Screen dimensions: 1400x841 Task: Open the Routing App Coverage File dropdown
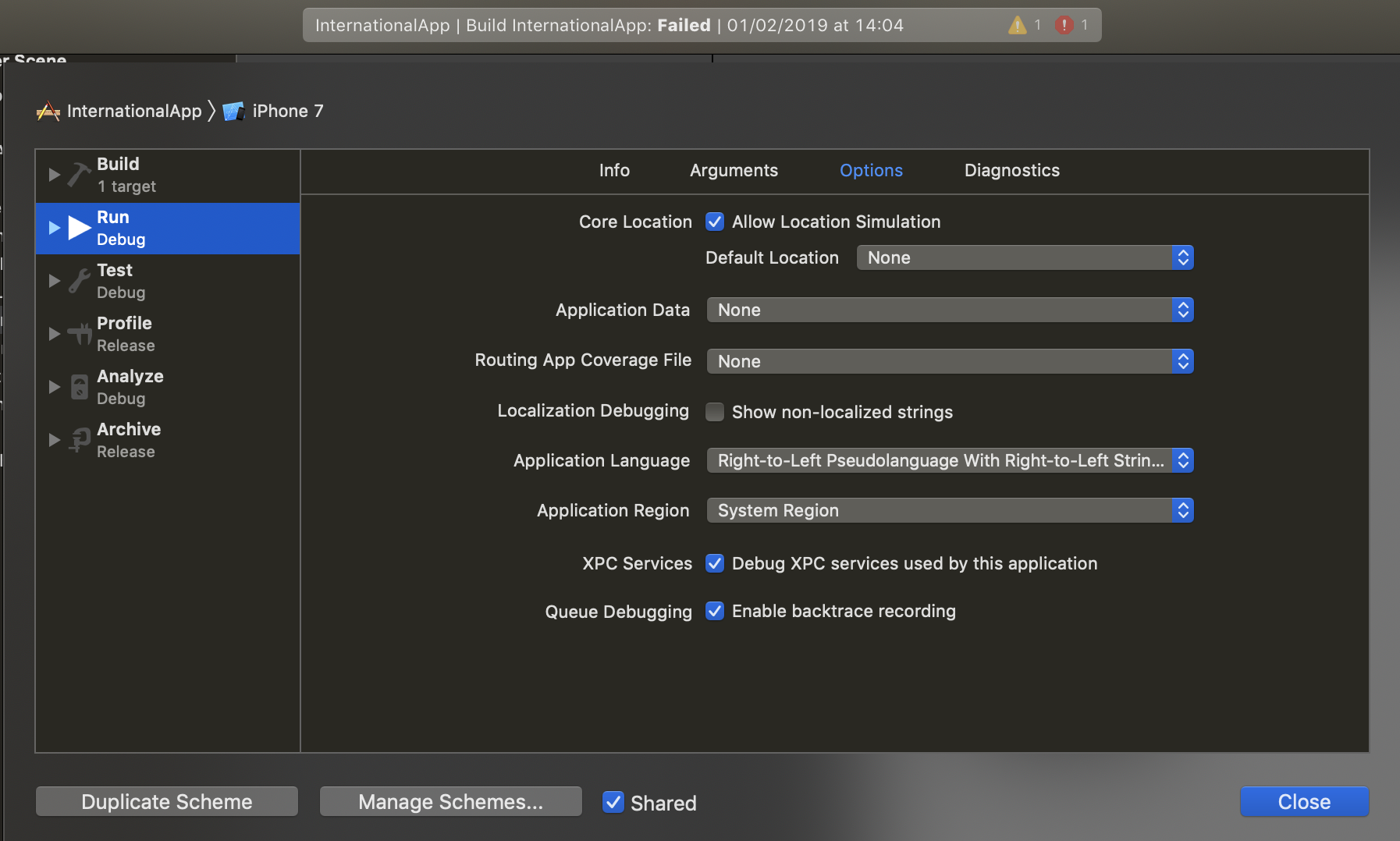[x=950, y=361]
